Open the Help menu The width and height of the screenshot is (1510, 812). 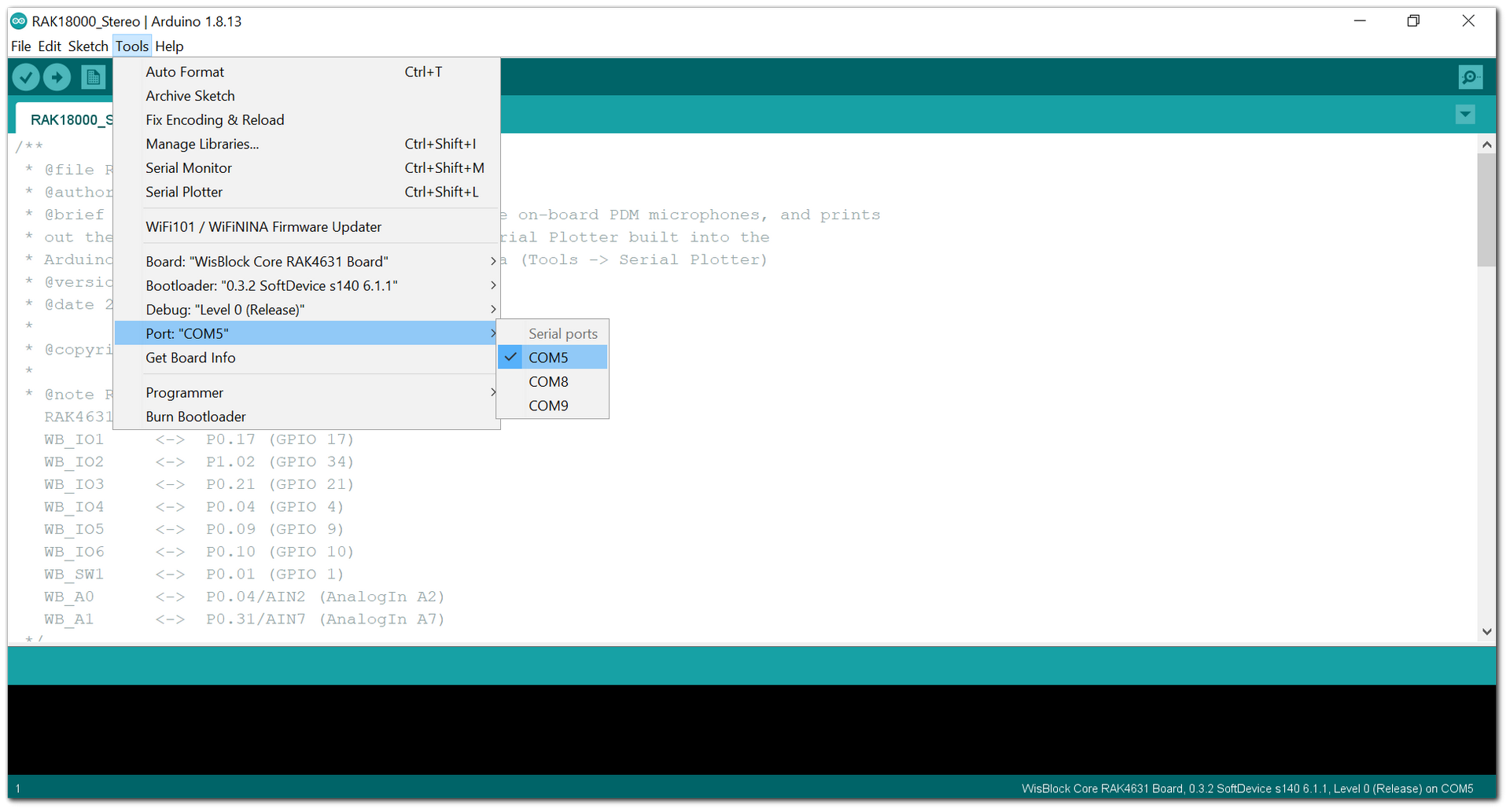point(169,46)
